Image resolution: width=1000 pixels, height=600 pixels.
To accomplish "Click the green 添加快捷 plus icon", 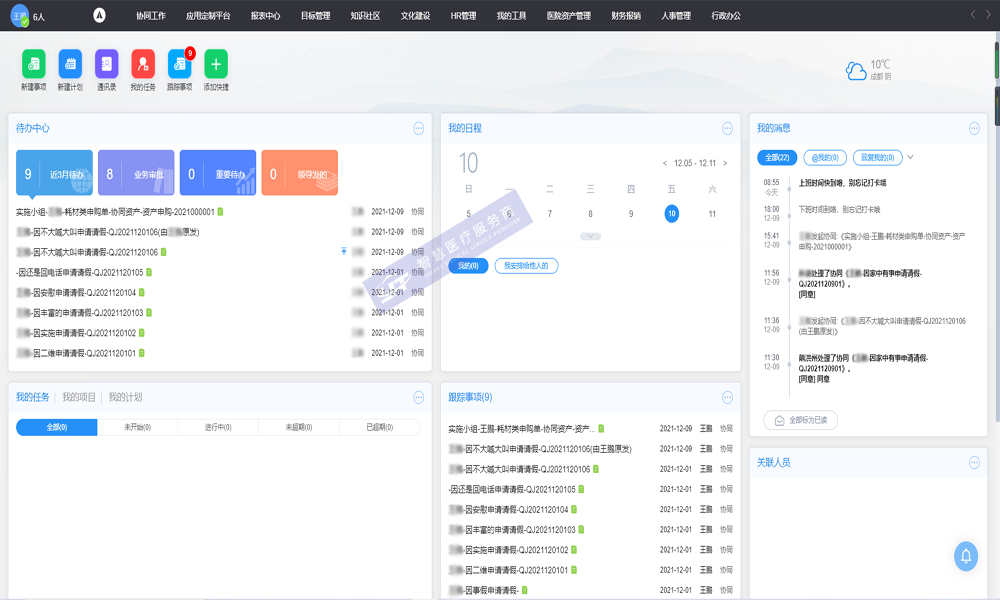I will click(216, 64).
